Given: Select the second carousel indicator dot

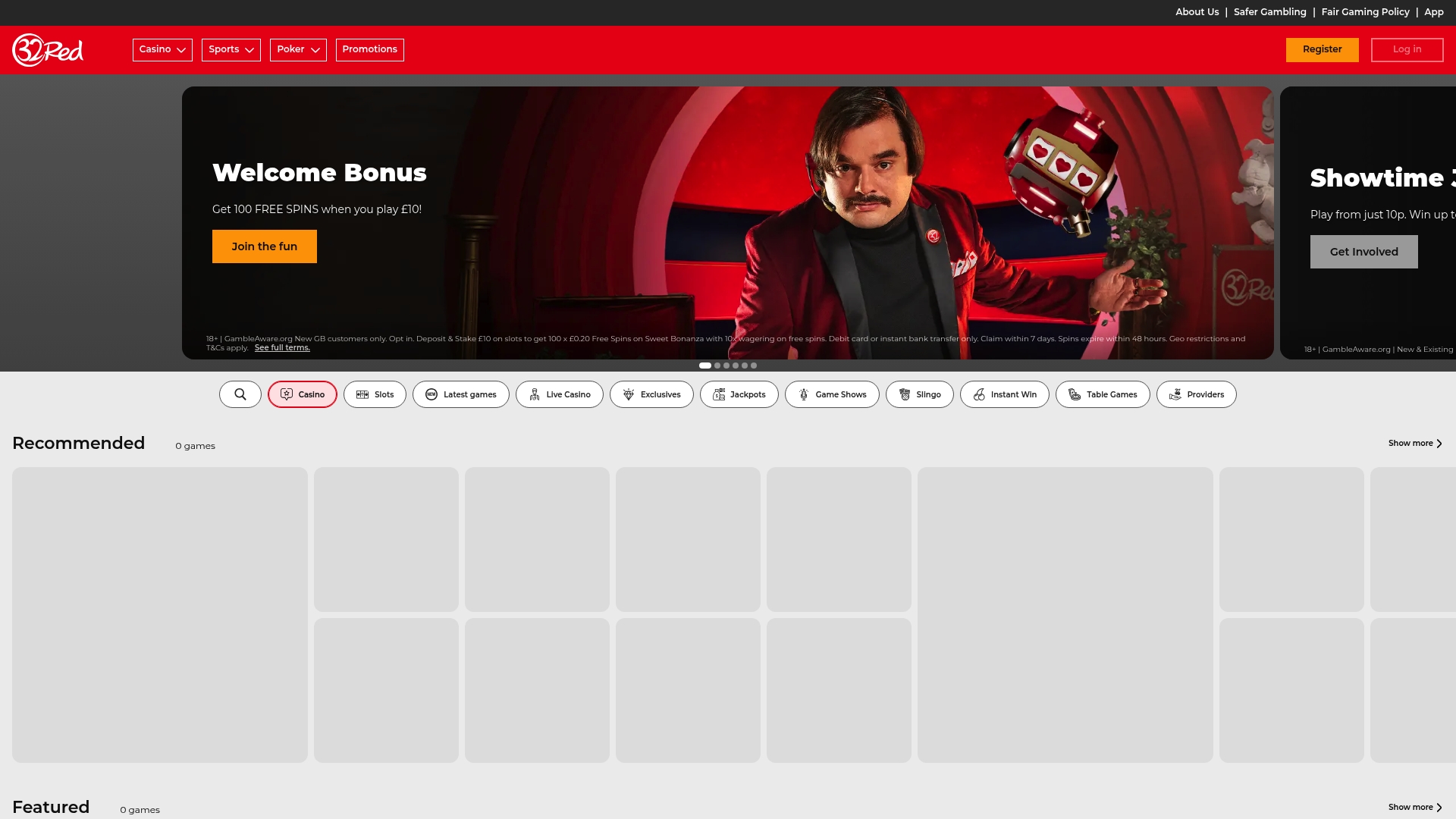Looking at the screenshot, I should coord(717,366).
